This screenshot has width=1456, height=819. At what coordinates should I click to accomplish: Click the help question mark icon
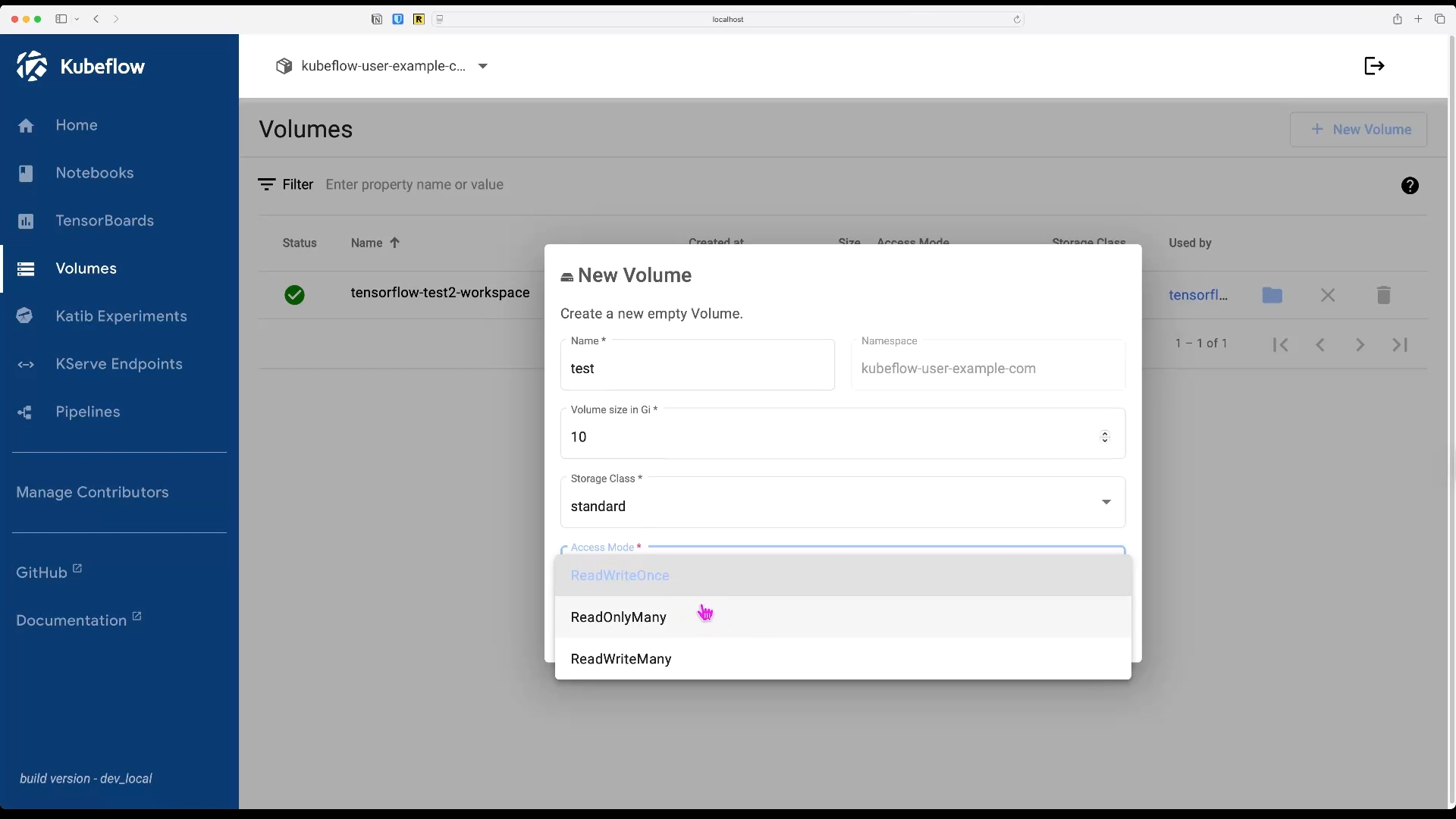pos(1409,186)
